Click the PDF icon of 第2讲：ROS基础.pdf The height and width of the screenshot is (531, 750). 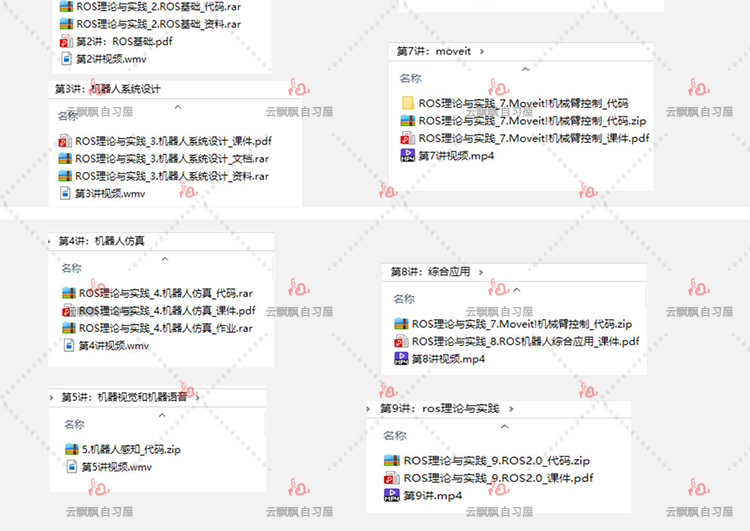point(66,42)
